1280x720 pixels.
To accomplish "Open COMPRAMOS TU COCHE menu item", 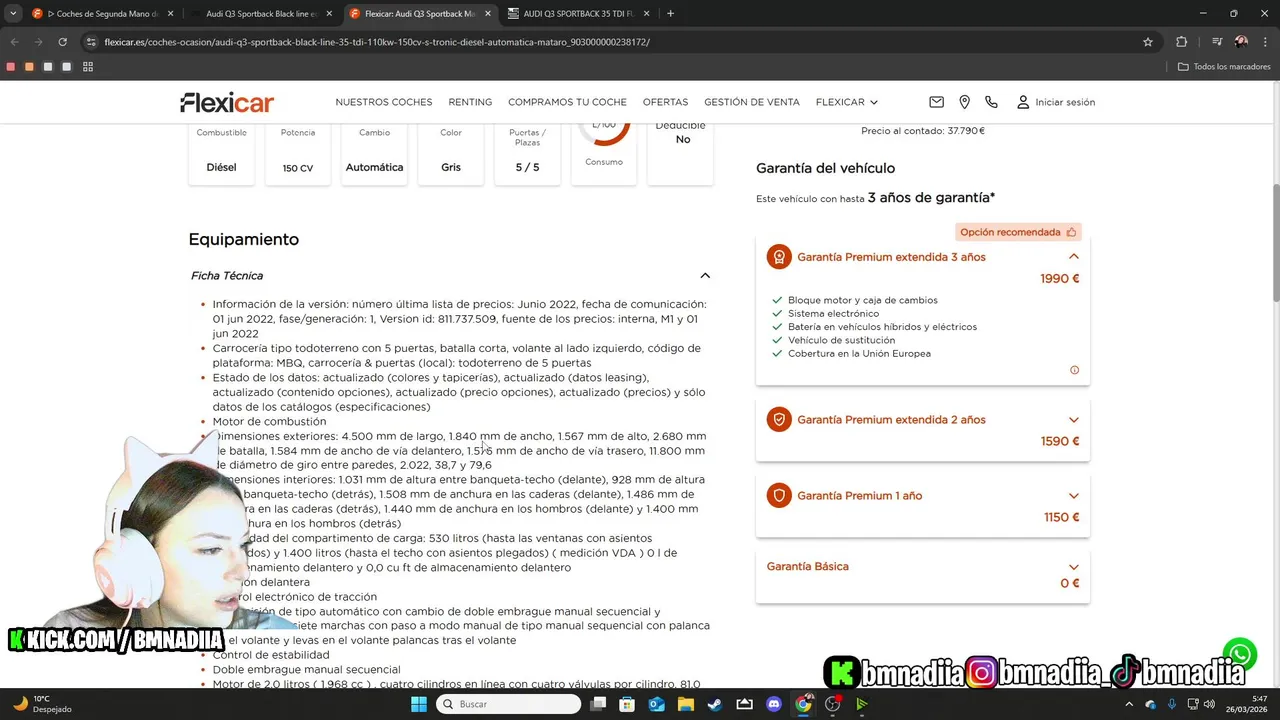I will point(567,102).
